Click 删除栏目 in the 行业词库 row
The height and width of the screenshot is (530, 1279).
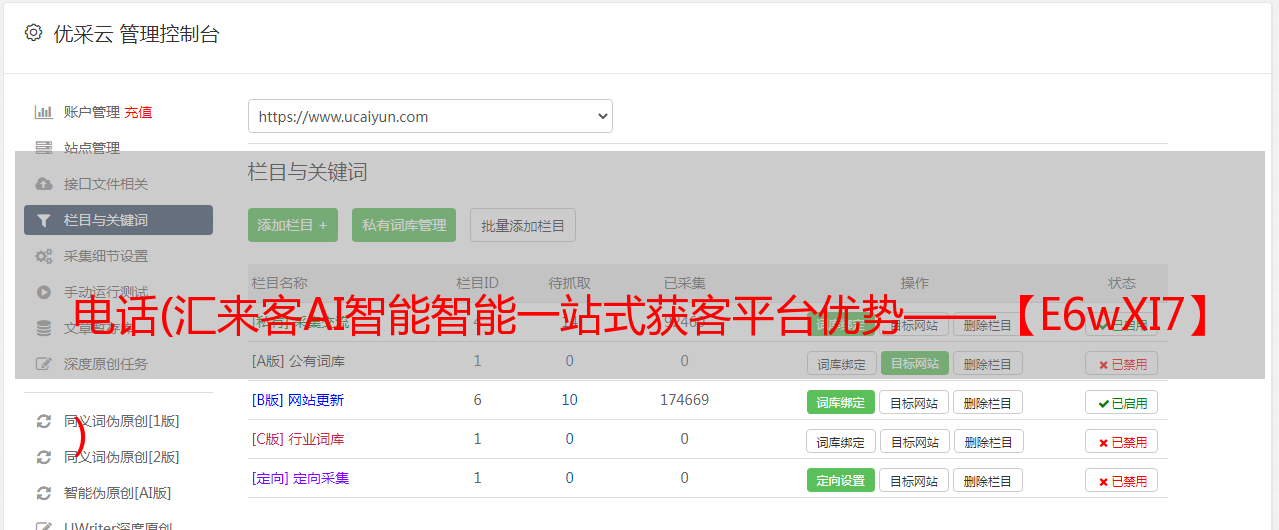pyautogui.click(x=988, y=441)
